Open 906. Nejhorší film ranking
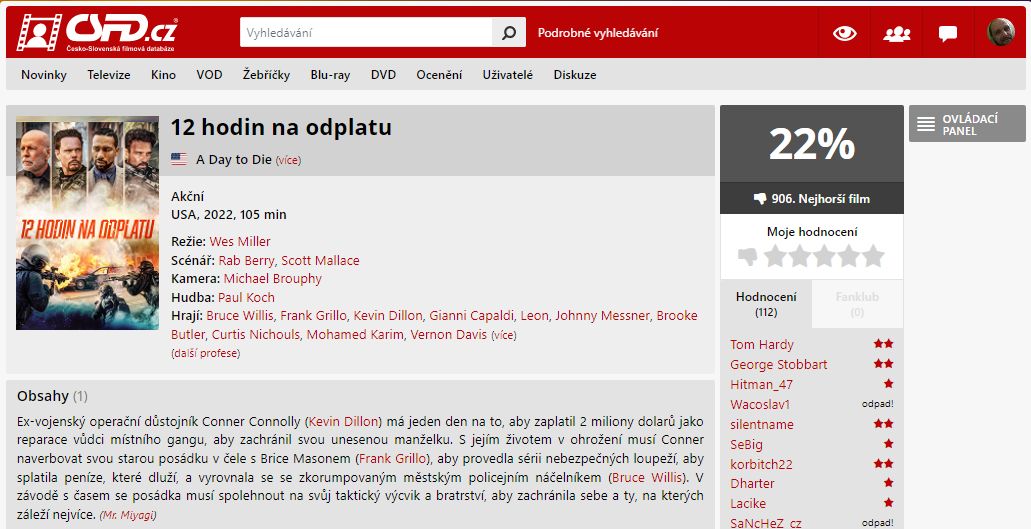 [811, 198]
